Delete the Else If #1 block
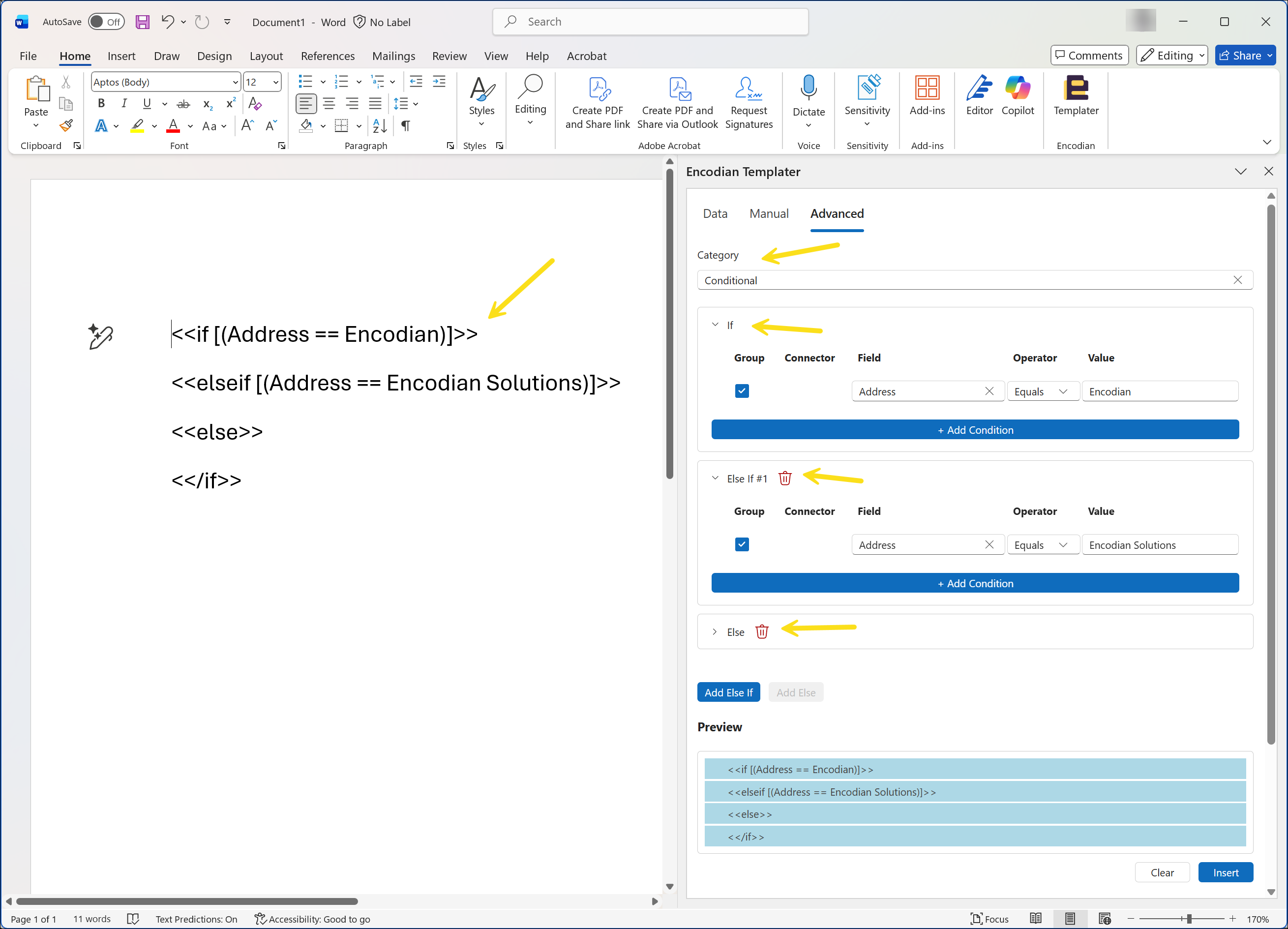 [x=785, y=478]
